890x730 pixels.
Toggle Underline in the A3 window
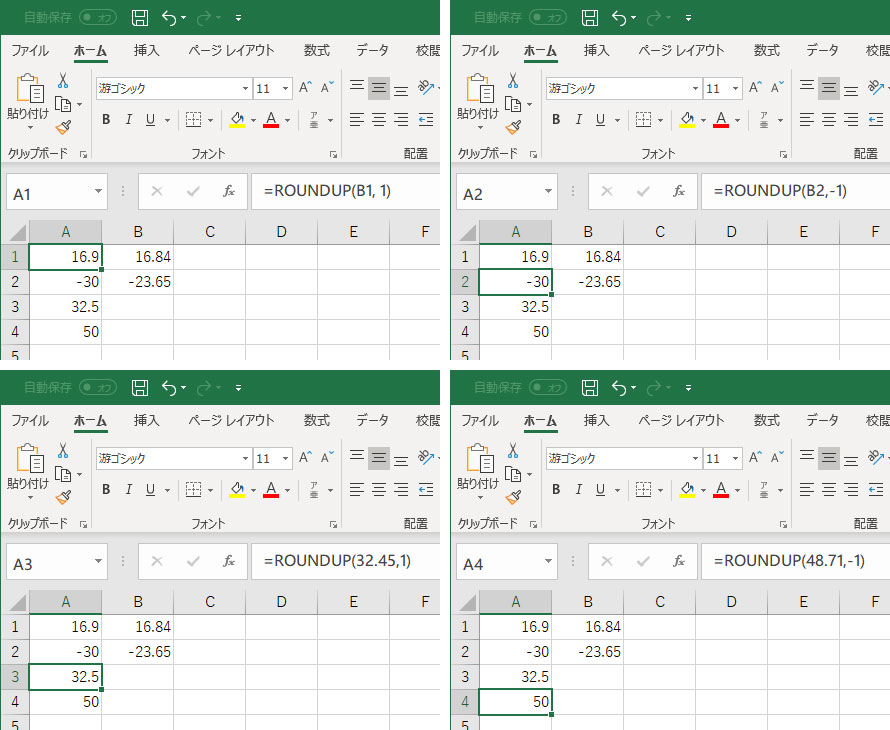pyautogui.click(x=150, y=490)
